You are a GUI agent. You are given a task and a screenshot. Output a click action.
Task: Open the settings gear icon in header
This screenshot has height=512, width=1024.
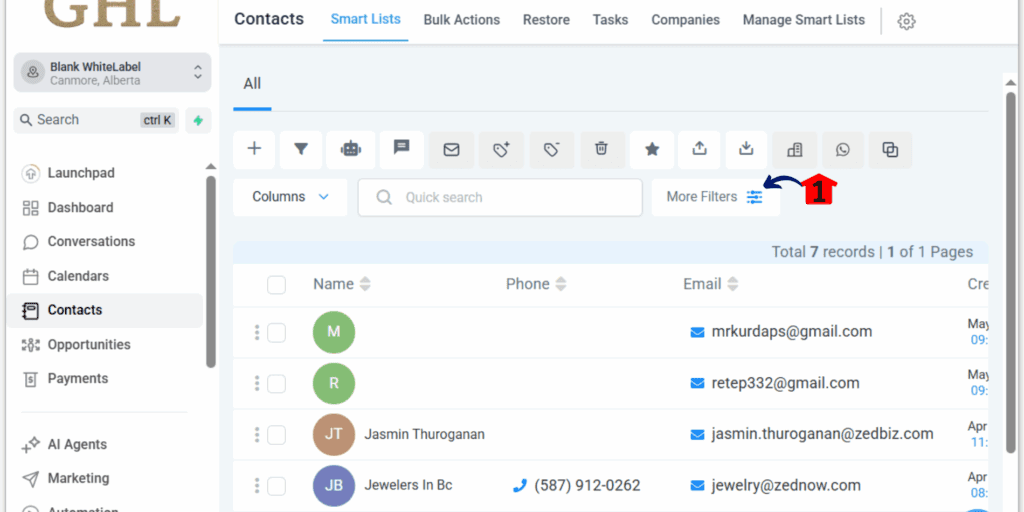click(x=906, y=22)
